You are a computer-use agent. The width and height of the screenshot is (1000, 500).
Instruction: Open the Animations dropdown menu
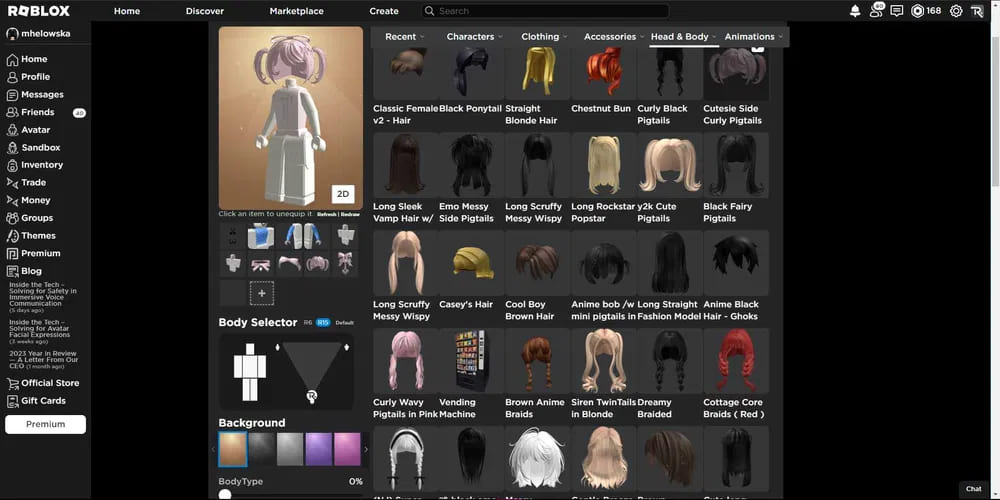click(753, 37)
